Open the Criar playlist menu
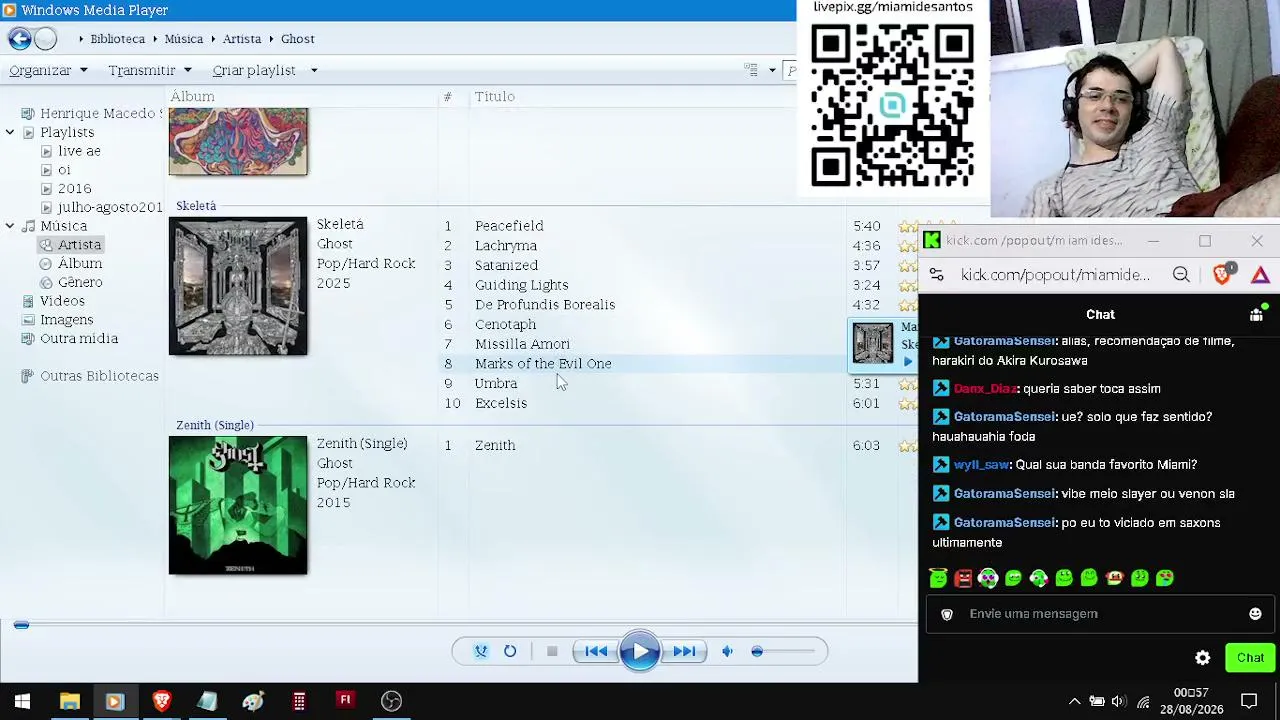 pyautogui.click(x=254, y=70)
